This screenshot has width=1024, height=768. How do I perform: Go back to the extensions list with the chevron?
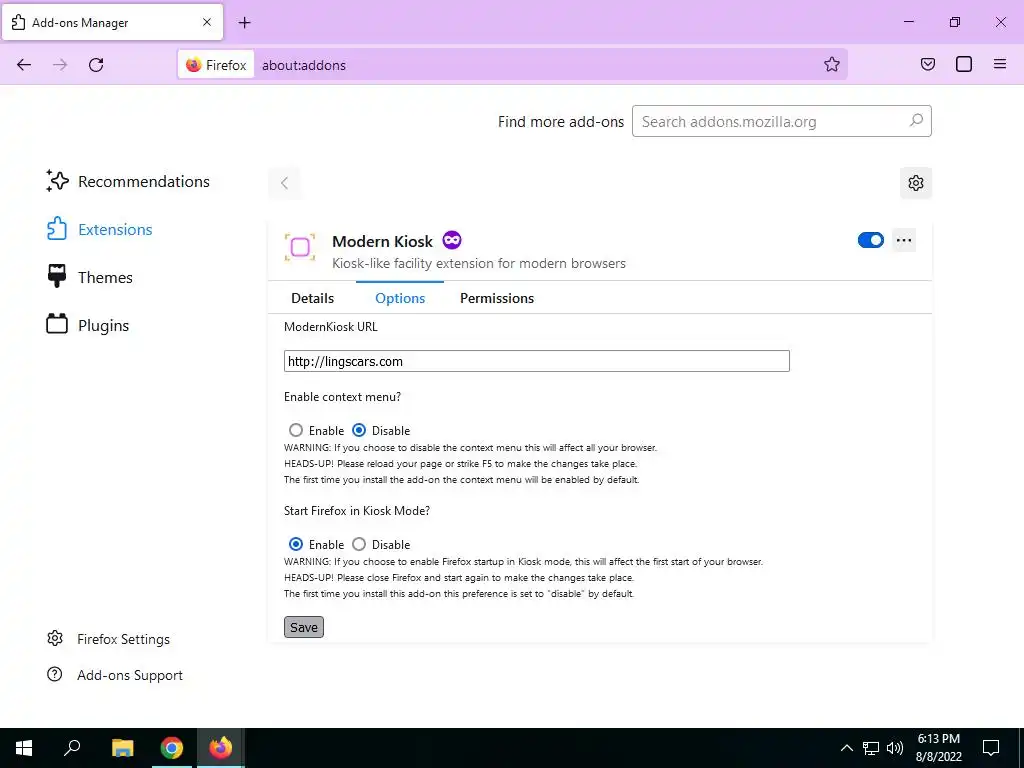click(x=284, y=183)
